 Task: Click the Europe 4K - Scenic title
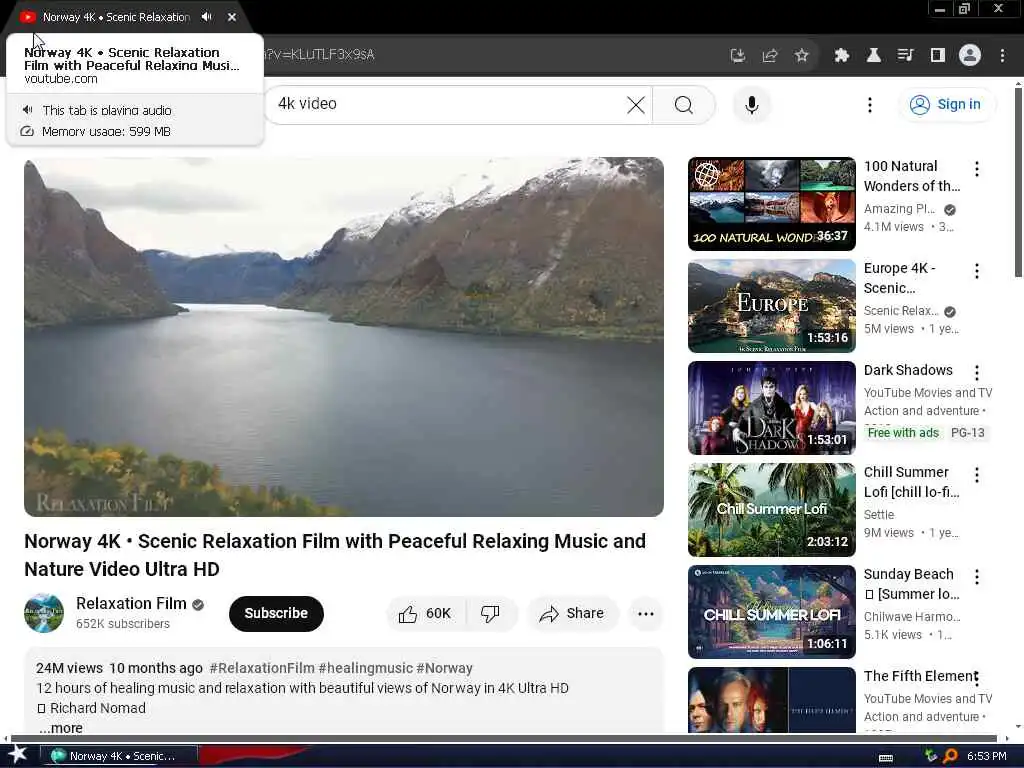point(899,278)
